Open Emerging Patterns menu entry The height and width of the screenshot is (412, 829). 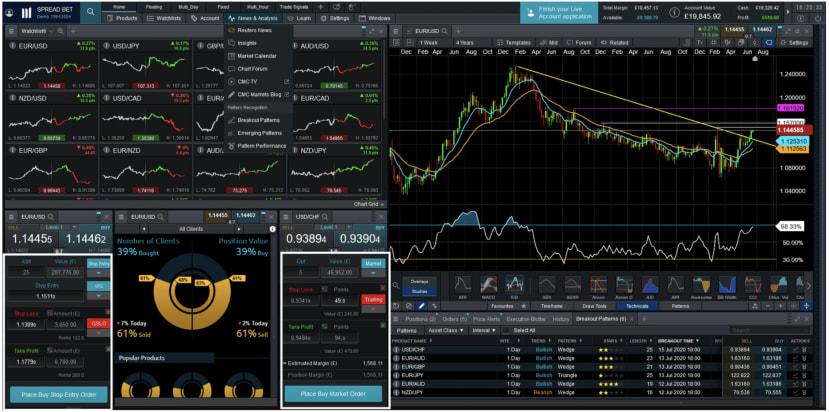pos(260,133)
